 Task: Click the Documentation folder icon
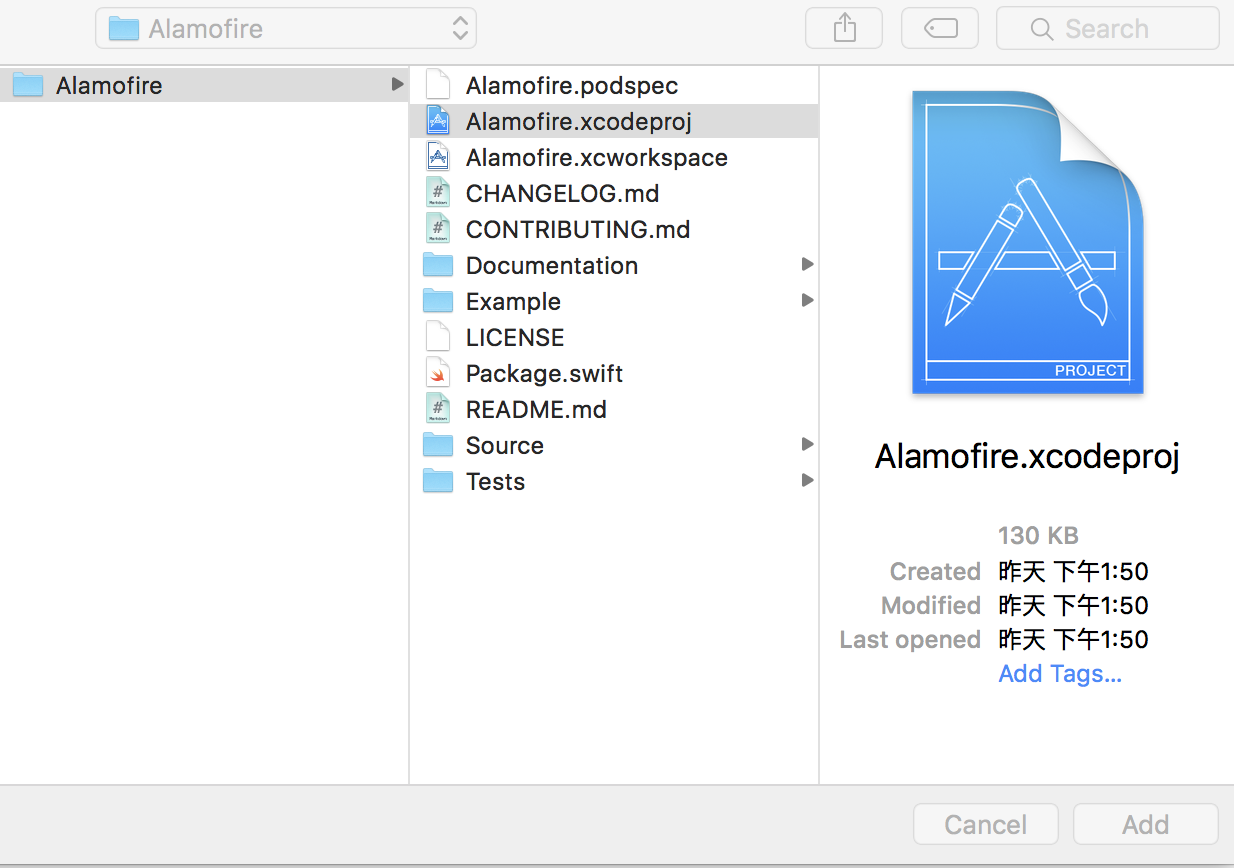438,265
